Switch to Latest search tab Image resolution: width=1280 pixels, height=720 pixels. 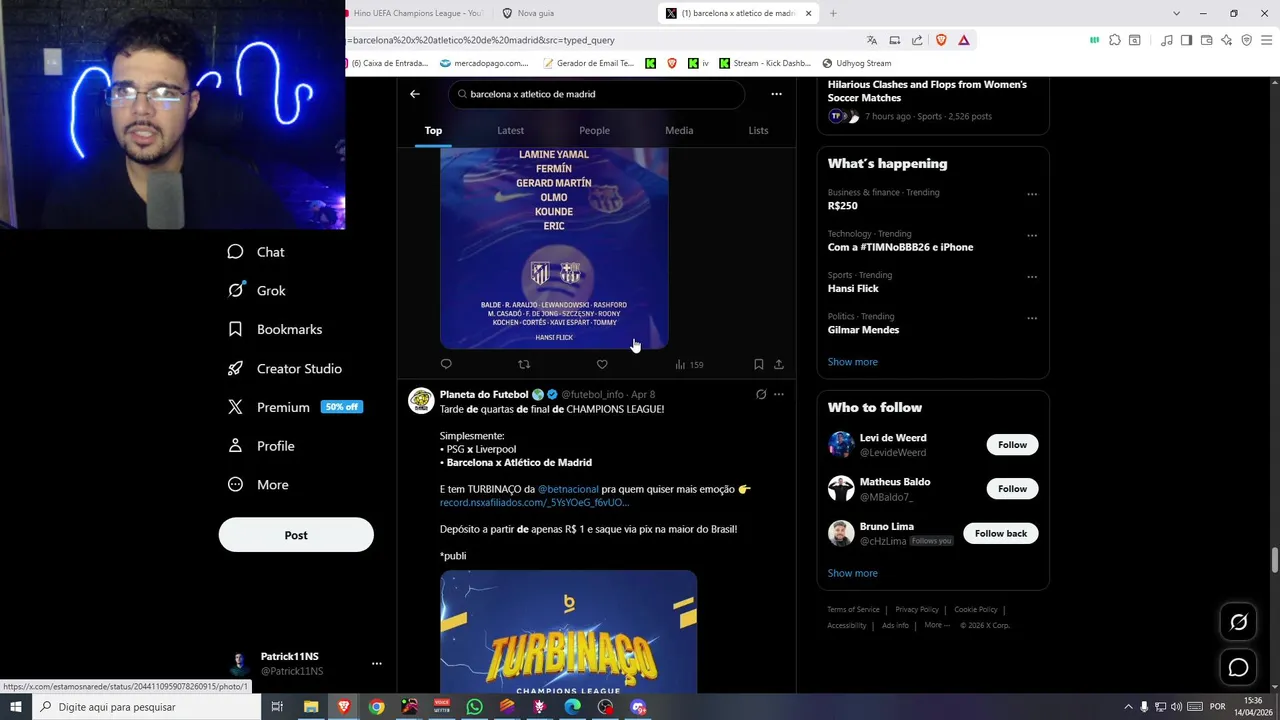pos(510,130)
